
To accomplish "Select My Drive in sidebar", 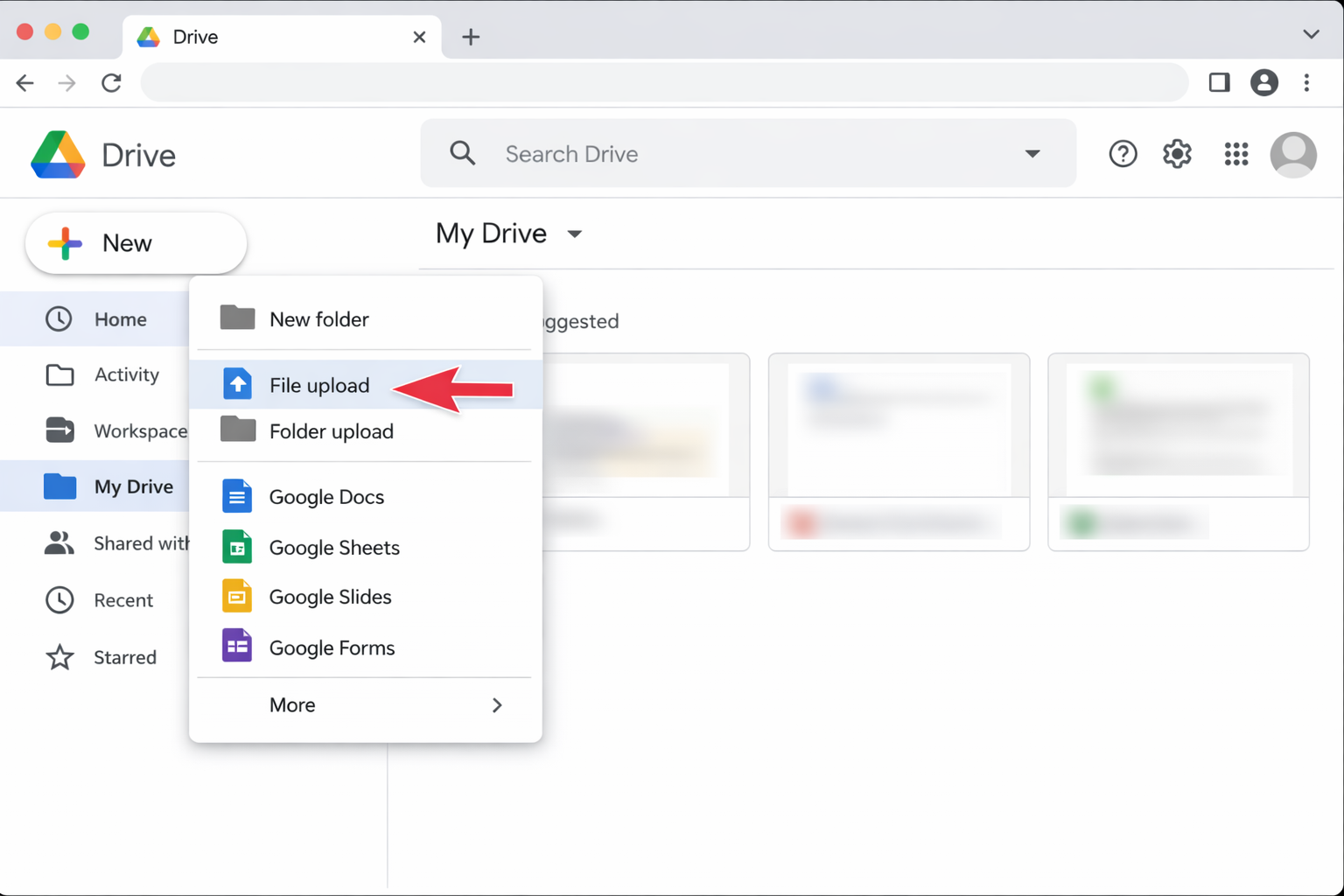I will [94, 486].
